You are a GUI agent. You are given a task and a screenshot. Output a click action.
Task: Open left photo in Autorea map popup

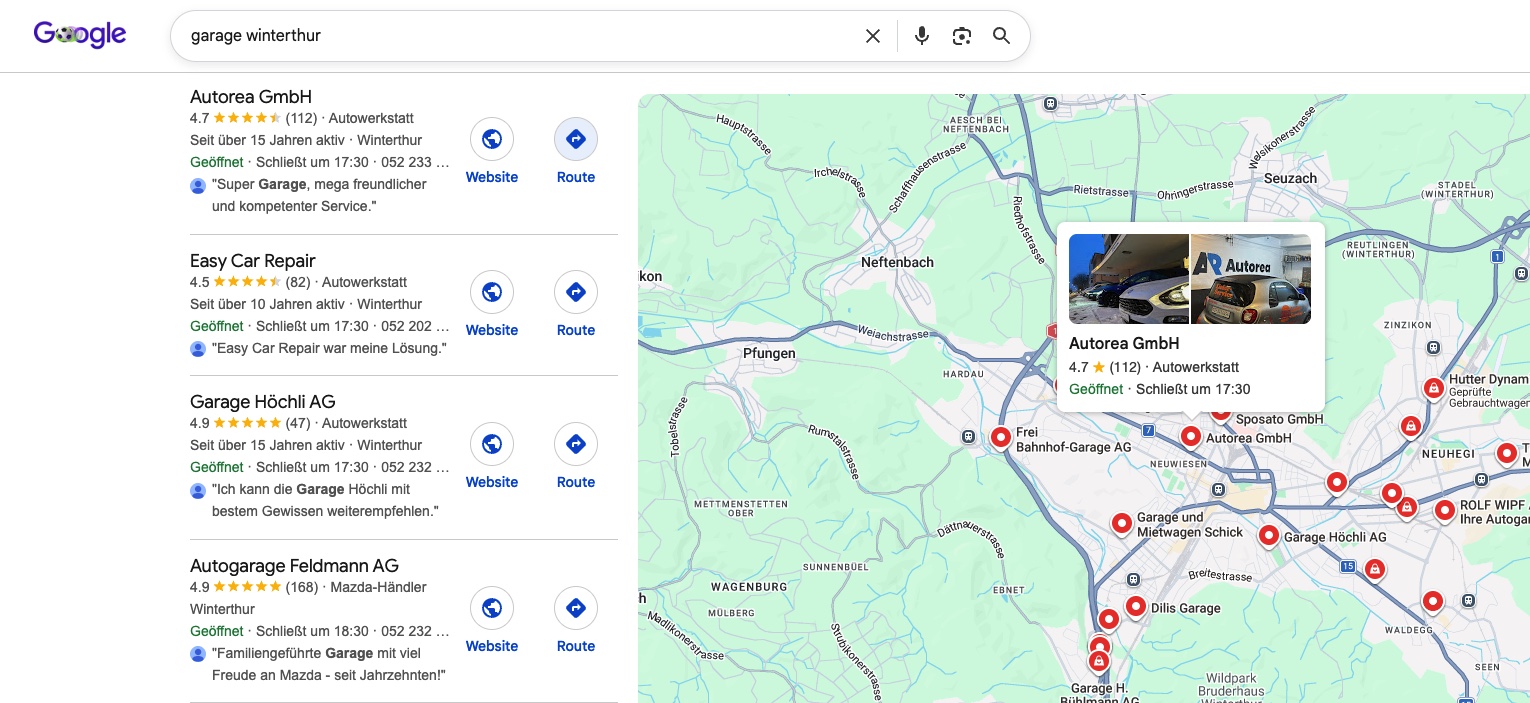click(x=1129, y=279)
